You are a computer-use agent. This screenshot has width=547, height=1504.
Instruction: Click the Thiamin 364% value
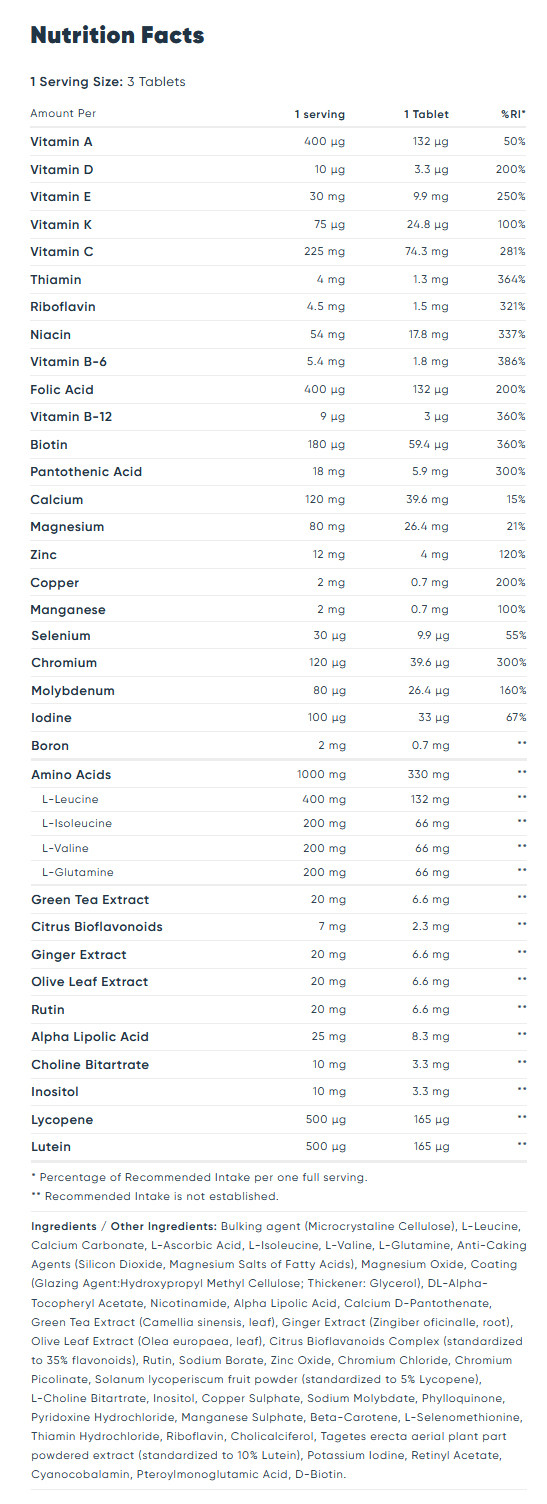510,279
